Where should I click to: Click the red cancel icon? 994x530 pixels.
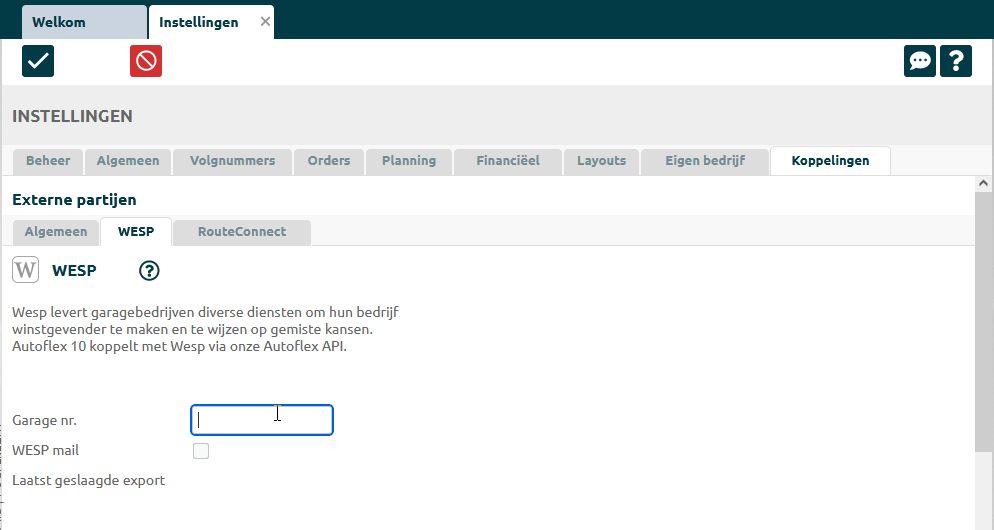click(x=146, y=61)
